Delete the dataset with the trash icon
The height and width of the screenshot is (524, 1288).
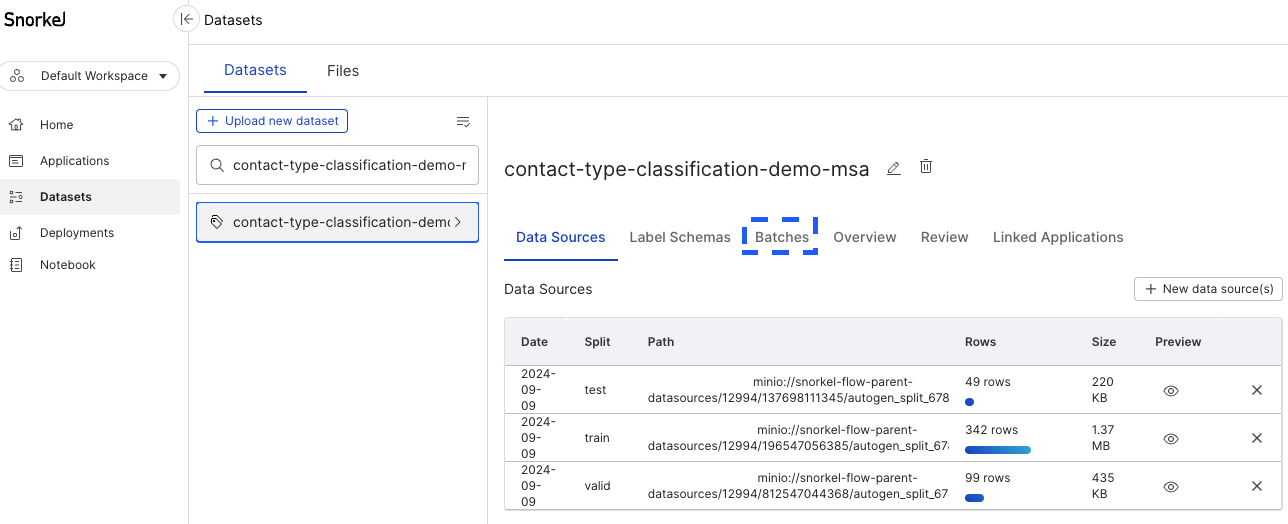(x=926, y=167)
